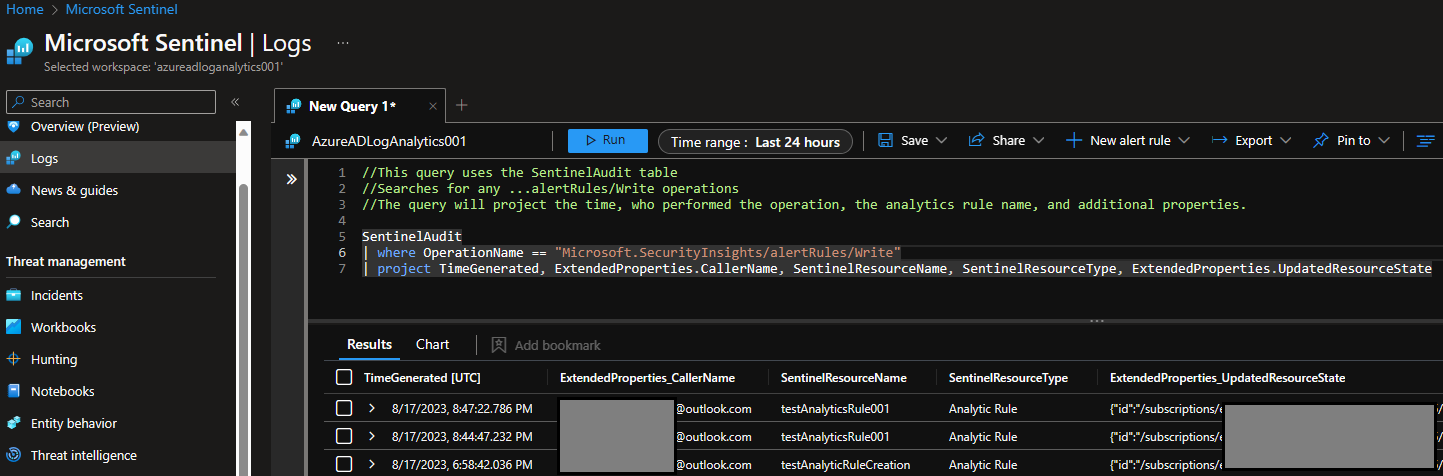Viewport: 1443px width, 476px height.
Task: Switch to the Results tab
Action: point(369,344)
